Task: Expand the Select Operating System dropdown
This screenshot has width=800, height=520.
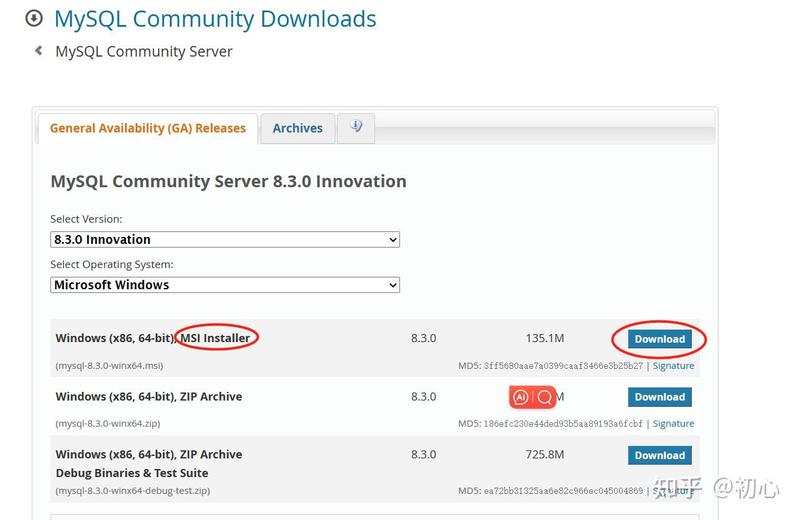Action: [225, 285]
